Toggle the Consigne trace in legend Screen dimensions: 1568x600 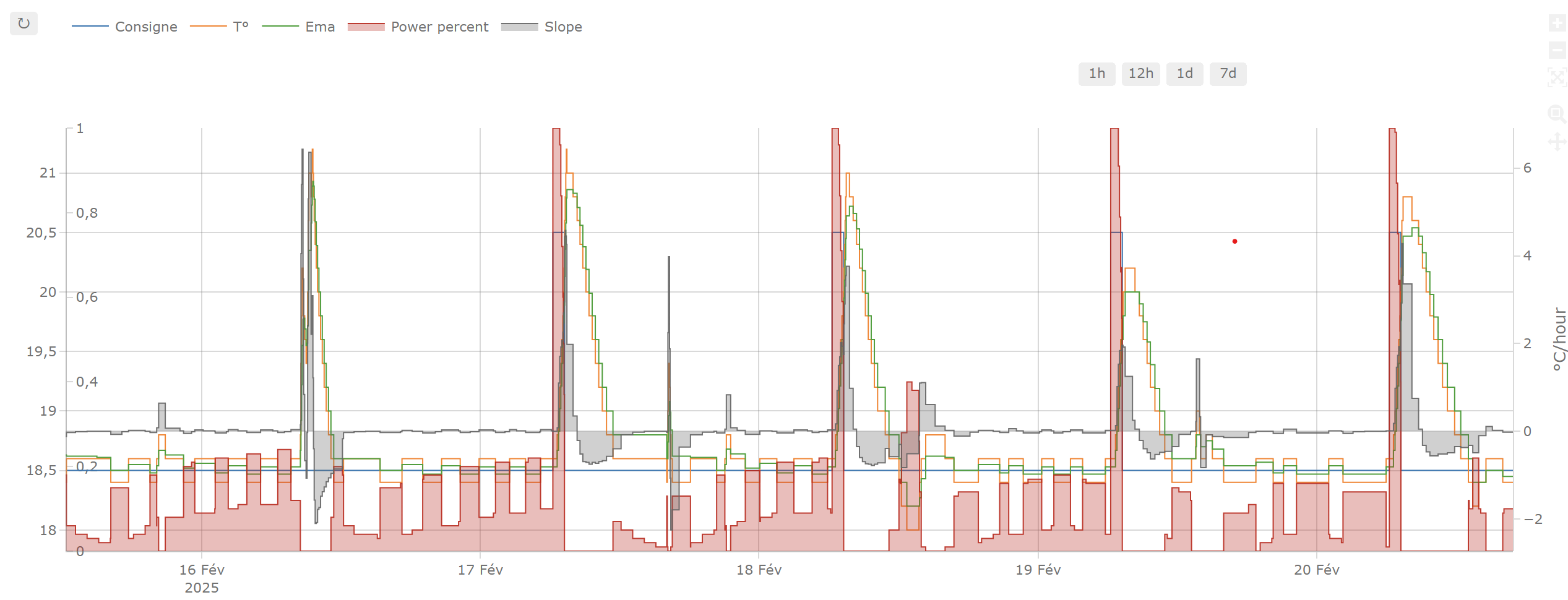[x=145, y=27]
